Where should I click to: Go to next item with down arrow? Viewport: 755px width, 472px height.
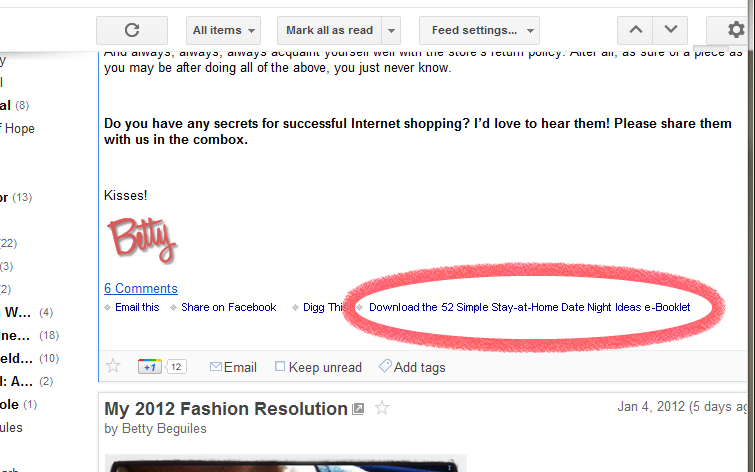[670, 30]
